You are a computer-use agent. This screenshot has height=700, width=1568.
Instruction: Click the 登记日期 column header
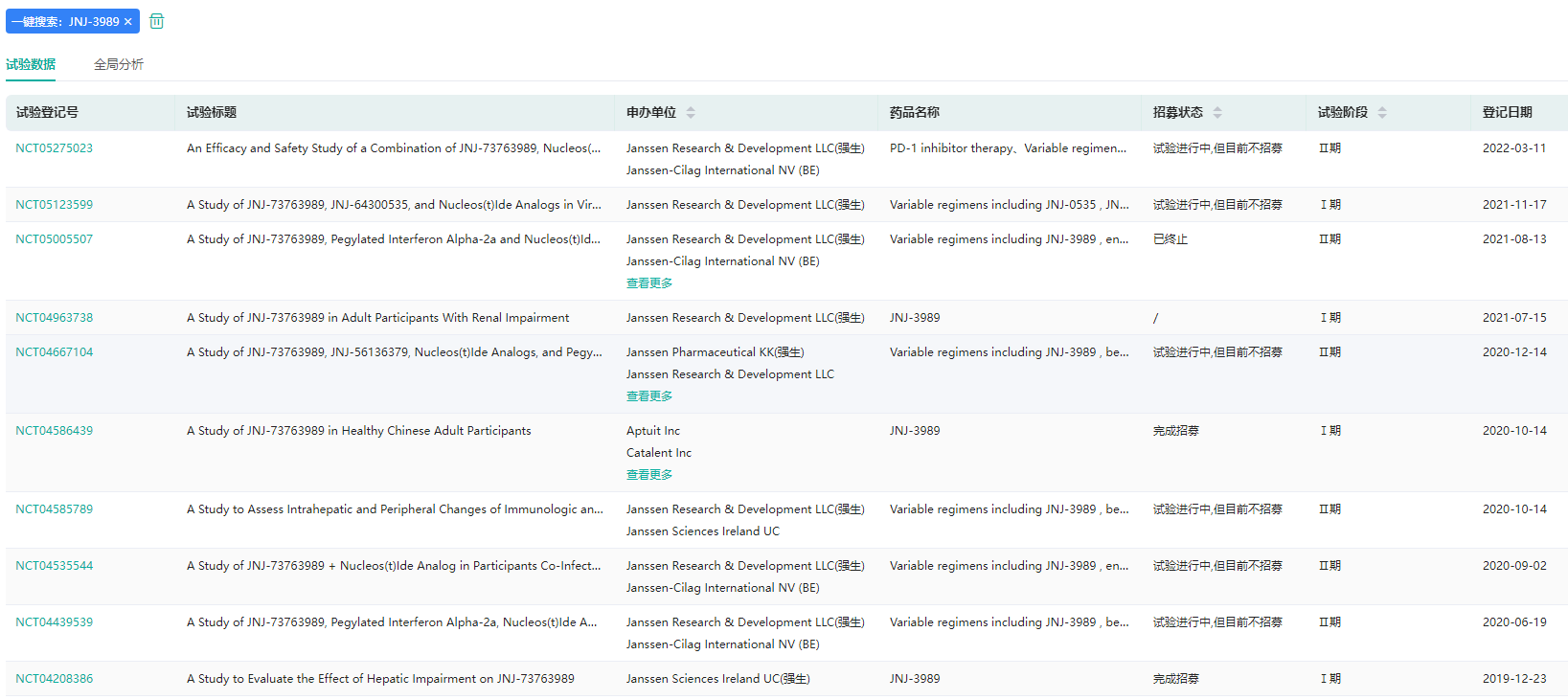pyautogui.click(x=1507, y=113)
